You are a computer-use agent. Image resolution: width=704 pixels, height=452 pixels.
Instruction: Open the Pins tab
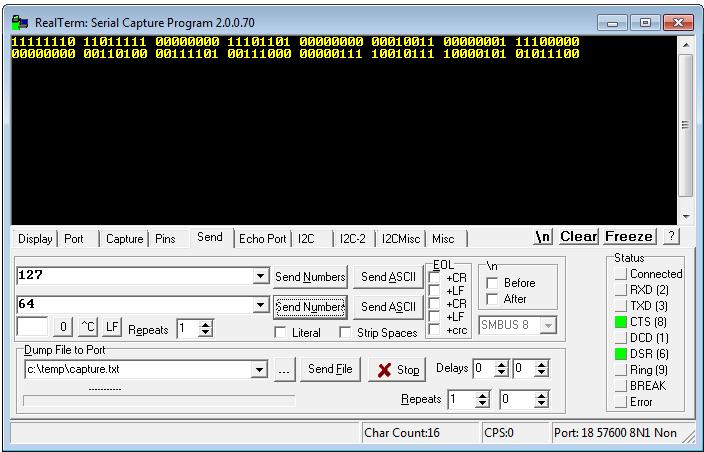click(165, 239)
